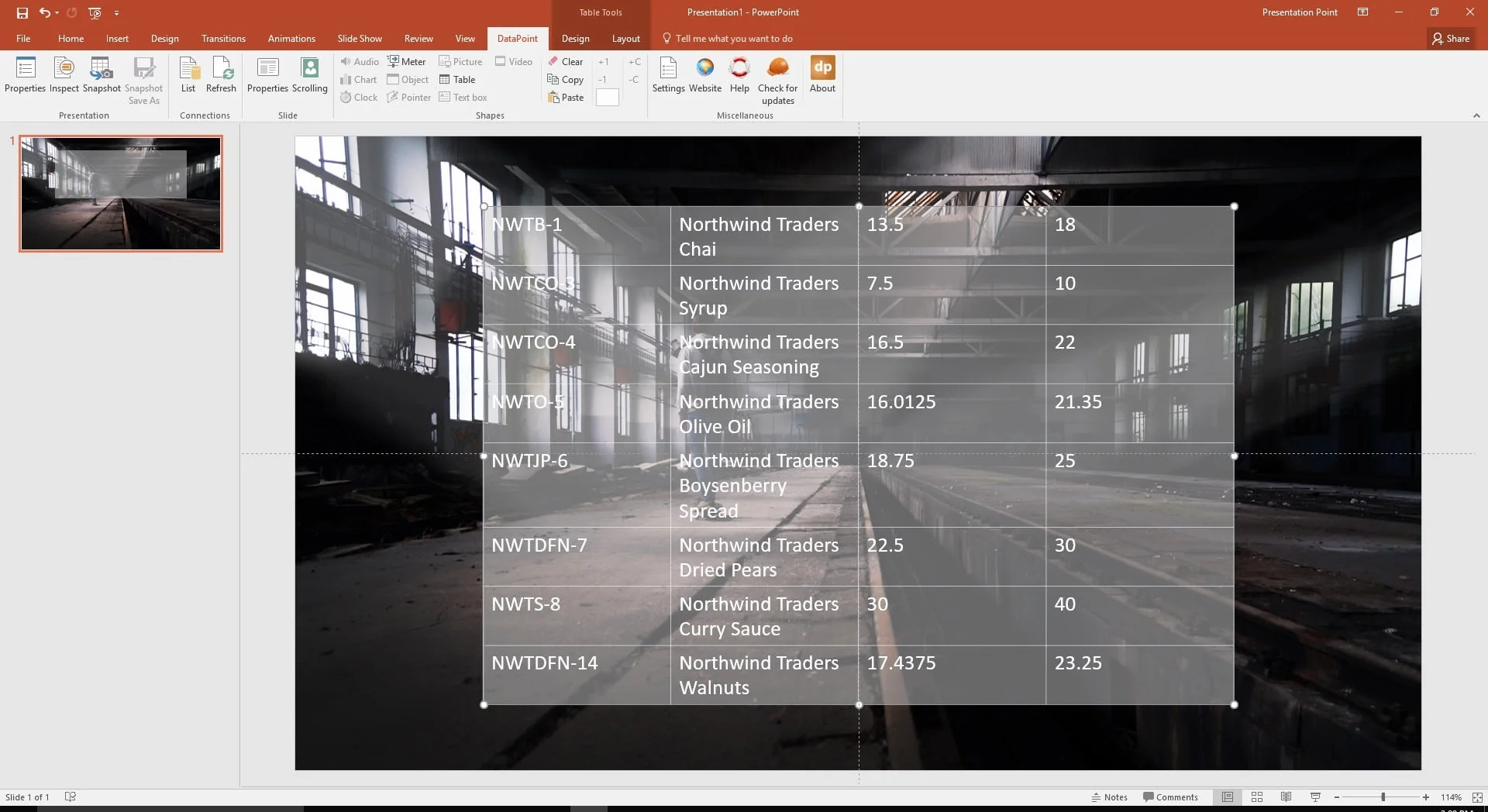Open DataPoint Snapshot tool
This screenshot has height=812, width=1488.
pyautogui.click(x=101, y=75)
